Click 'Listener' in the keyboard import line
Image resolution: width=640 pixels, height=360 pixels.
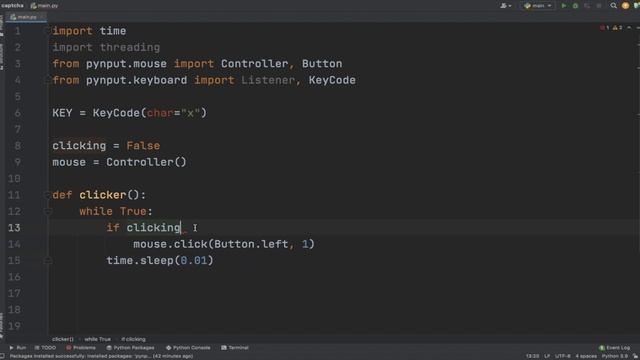click(x=267, y=80)
